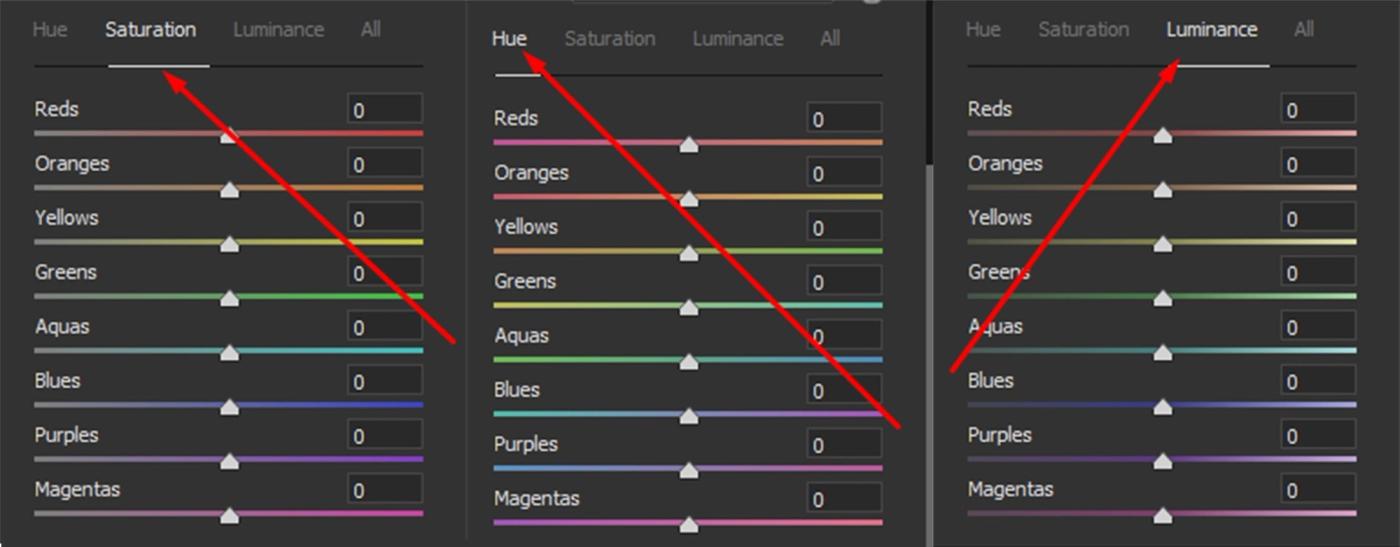This screenshot has height=547, width=1400.
Task: Click Blues luminance slider handle
Action: point(1162,407)
